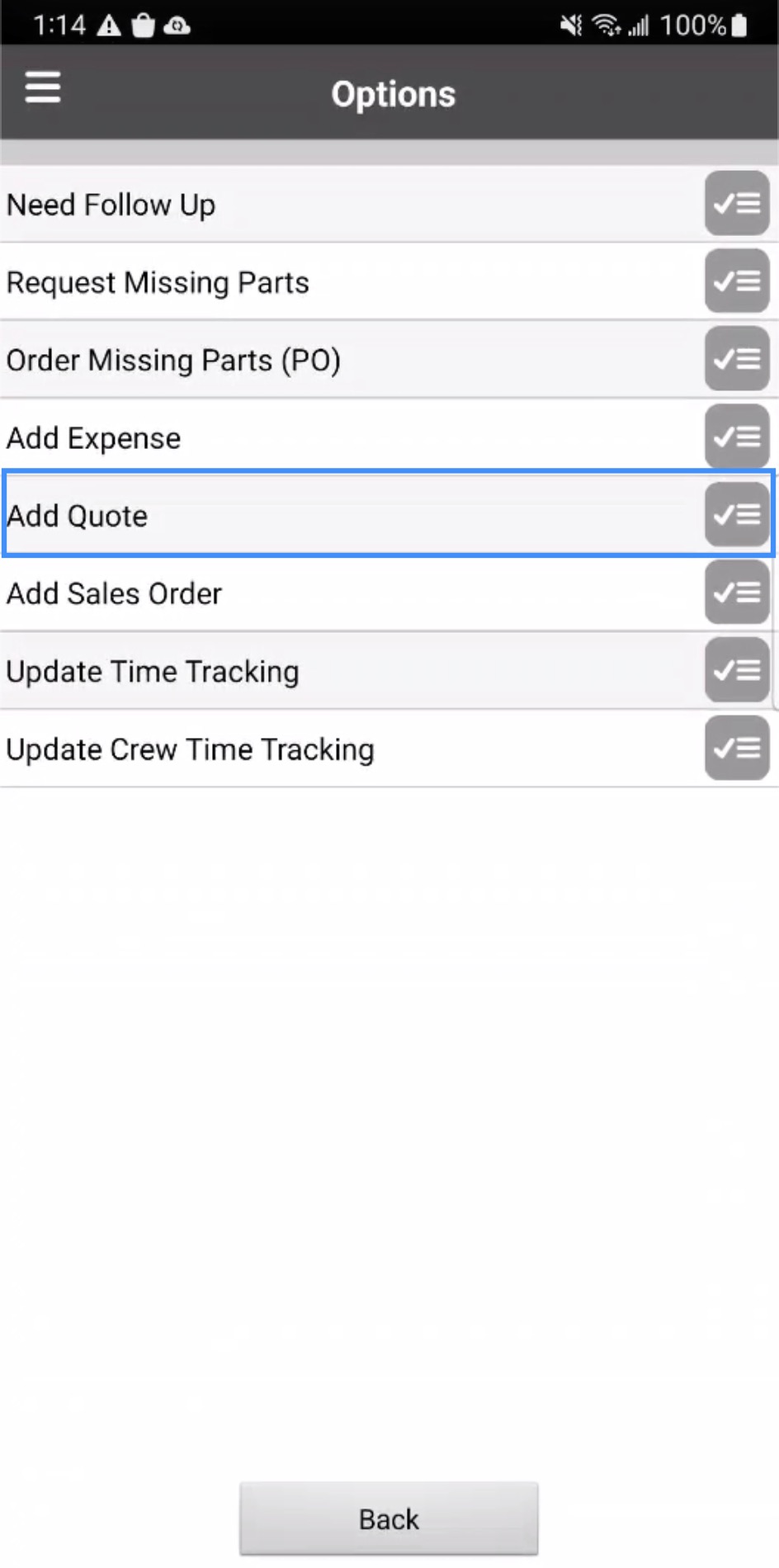Tap the checklist icon for Need Follow Up

coord(737,204)
